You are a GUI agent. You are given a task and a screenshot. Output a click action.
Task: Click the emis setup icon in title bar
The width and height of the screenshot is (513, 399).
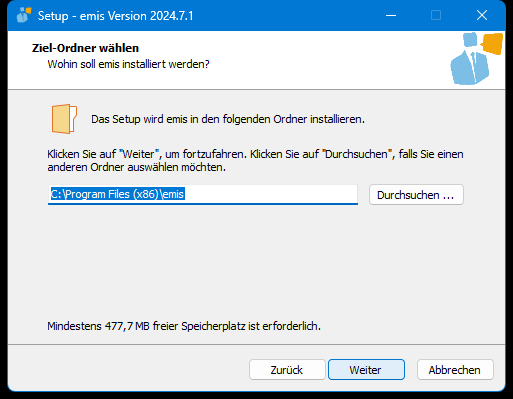click(x=24, y=15)
